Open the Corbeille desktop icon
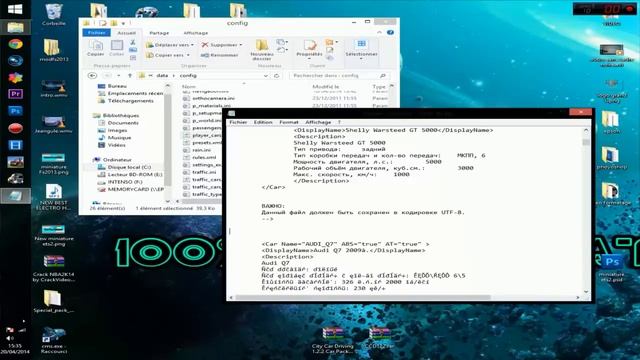The width and height of the screenshot is (640, 360). pos(53,15)
